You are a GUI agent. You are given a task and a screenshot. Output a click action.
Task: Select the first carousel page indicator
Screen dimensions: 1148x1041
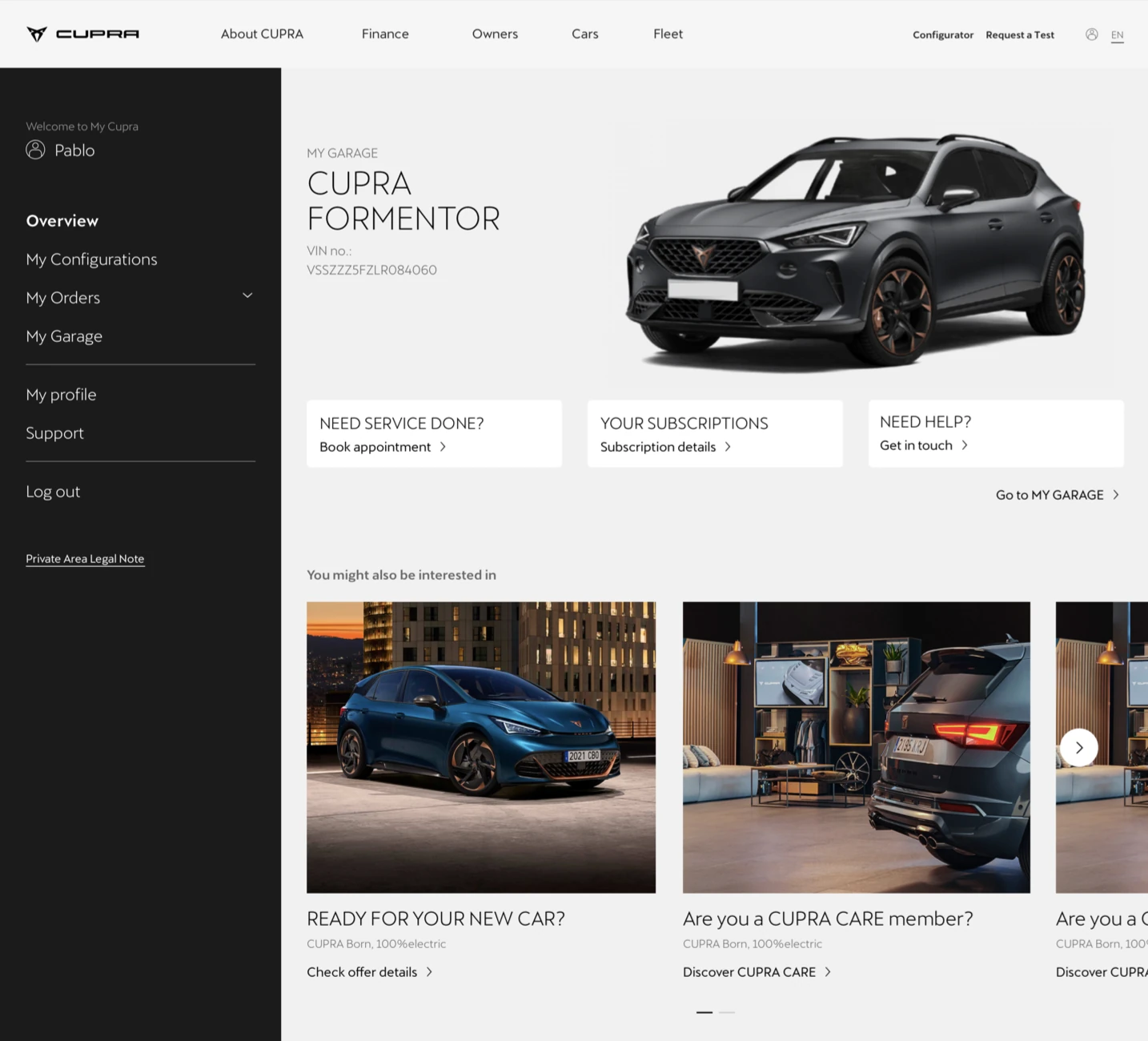coord(704,1012)
